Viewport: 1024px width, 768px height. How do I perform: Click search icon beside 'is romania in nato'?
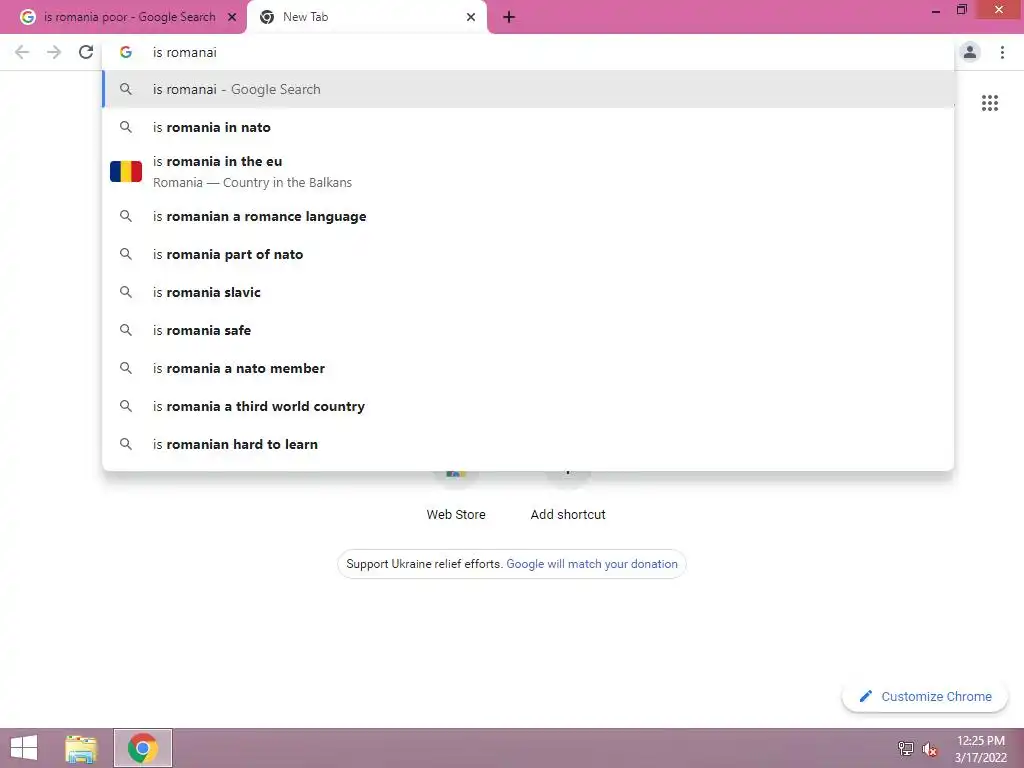[126, 127]
